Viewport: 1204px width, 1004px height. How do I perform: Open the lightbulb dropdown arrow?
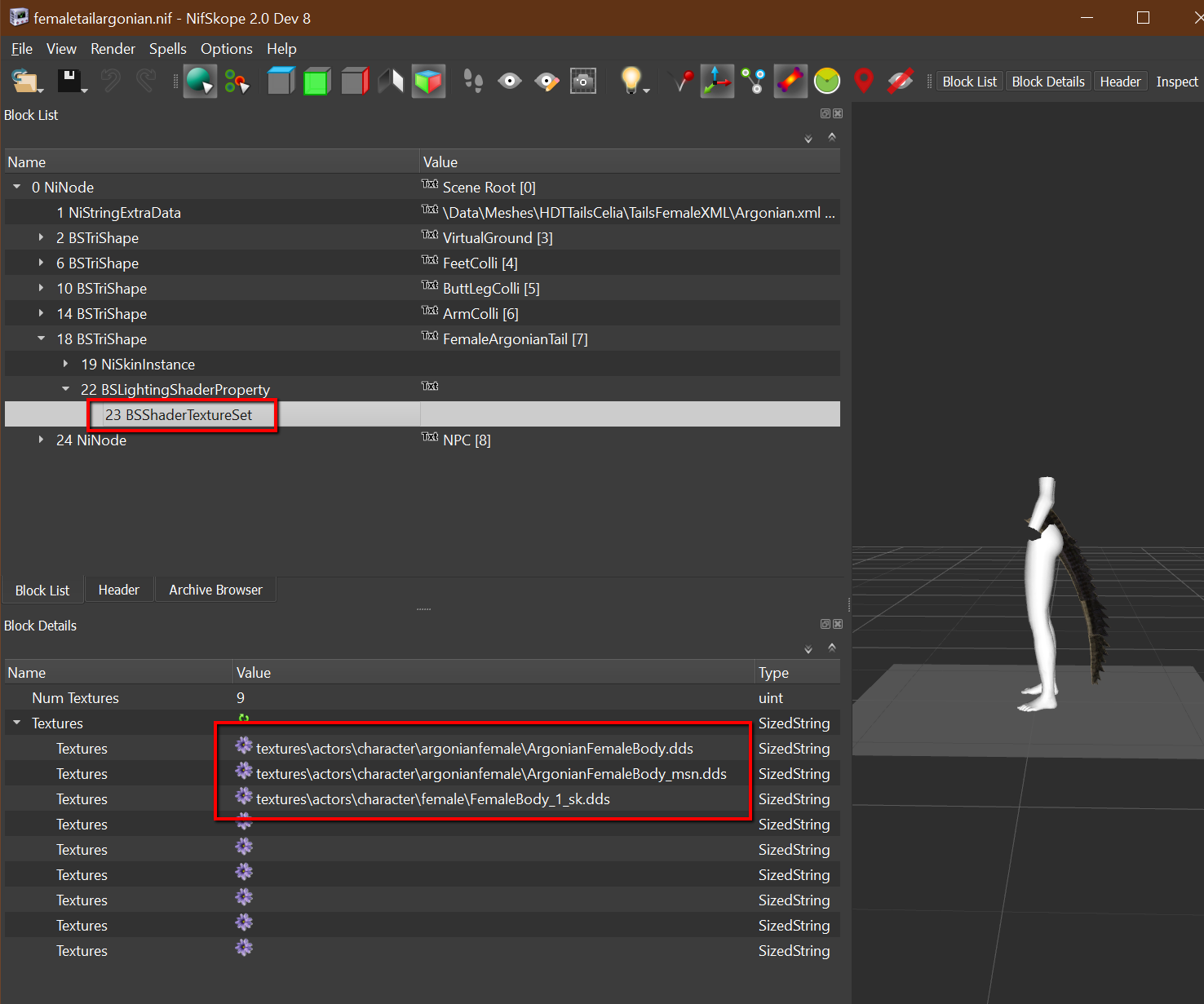(x=647, y=91)
